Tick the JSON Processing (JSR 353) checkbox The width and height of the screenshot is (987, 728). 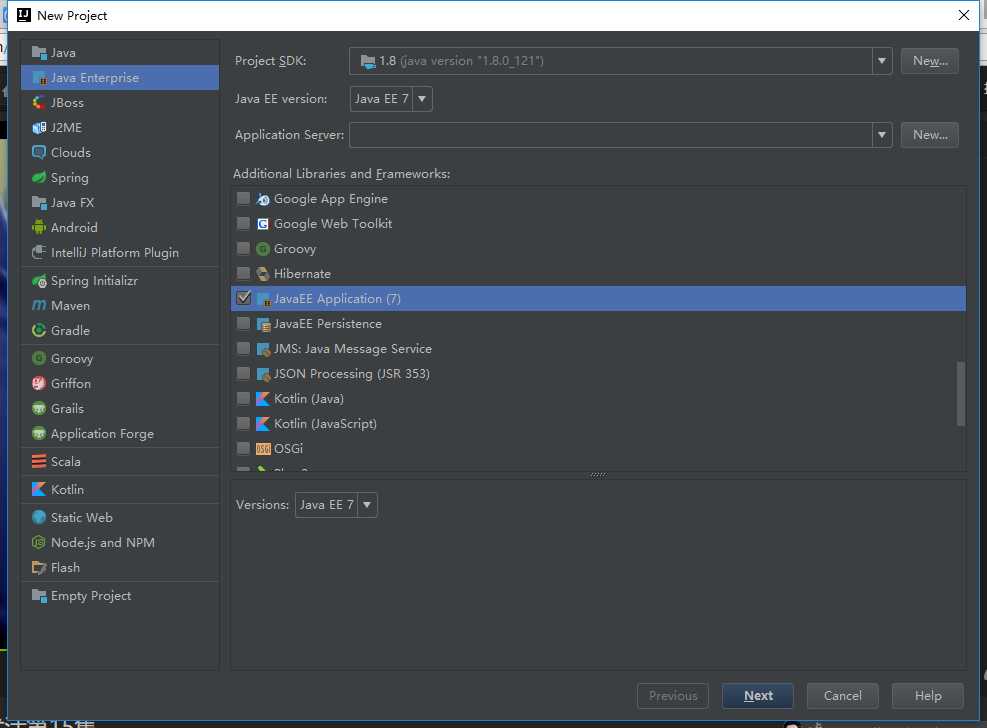pos(243,373)
